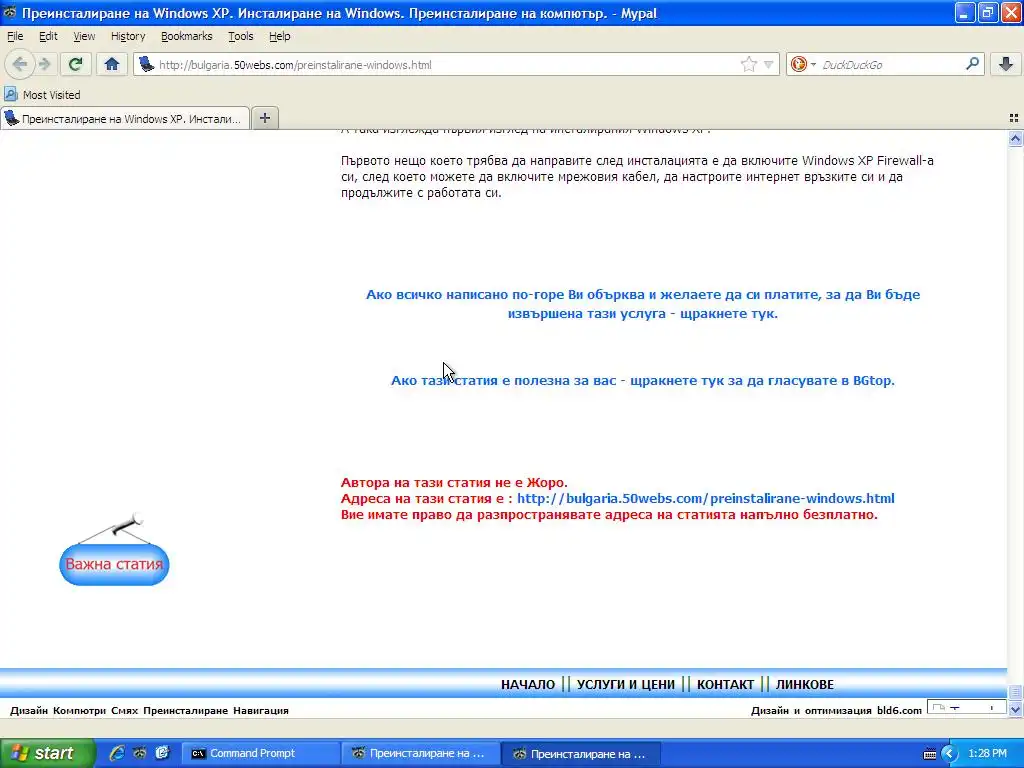Open the Downloads arrow button
Screen dimensions: 1024x768
pos(1006,64)
